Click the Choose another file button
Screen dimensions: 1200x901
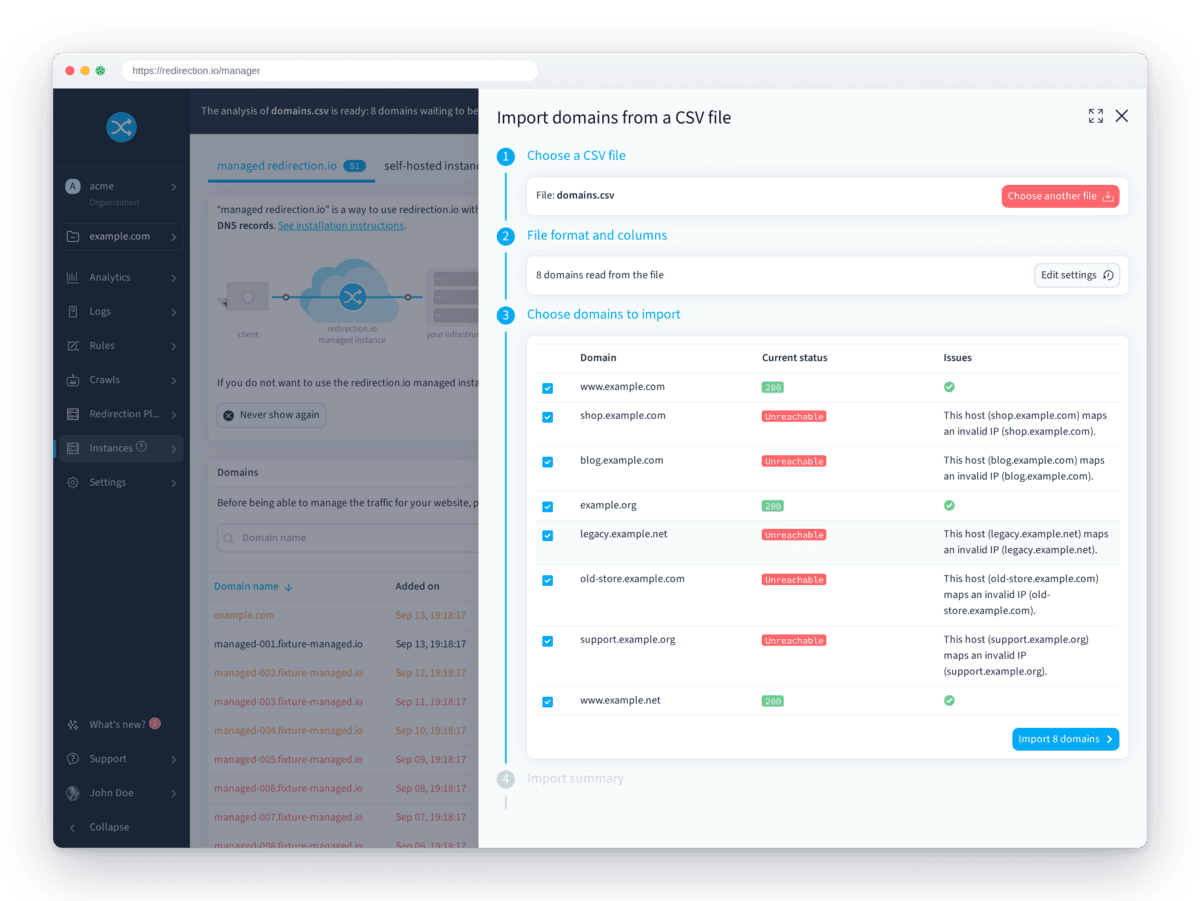(x=1060, y=196)
